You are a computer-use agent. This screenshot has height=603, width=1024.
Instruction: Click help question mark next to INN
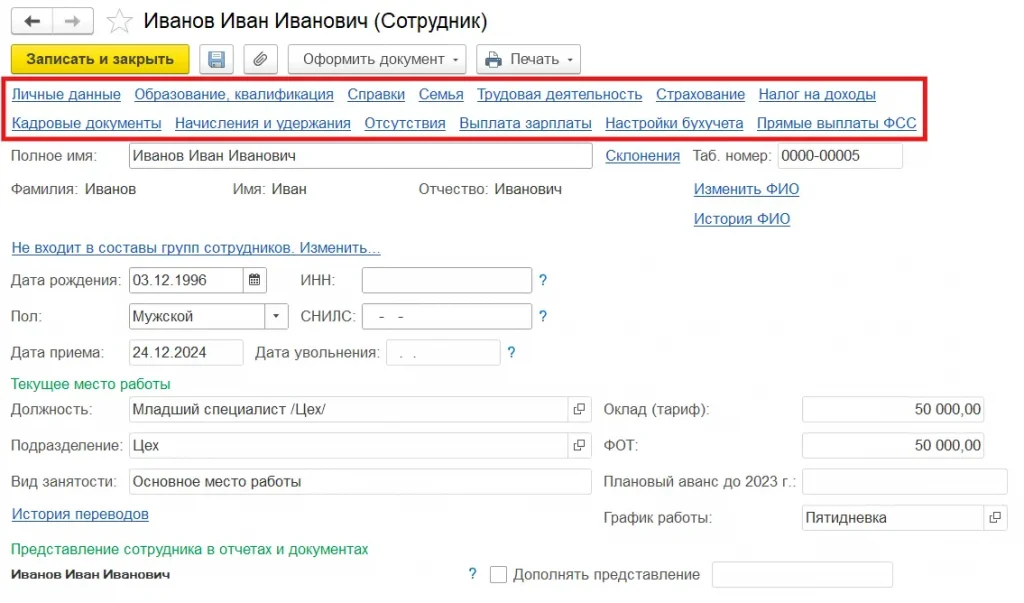(x=543, y=281)
